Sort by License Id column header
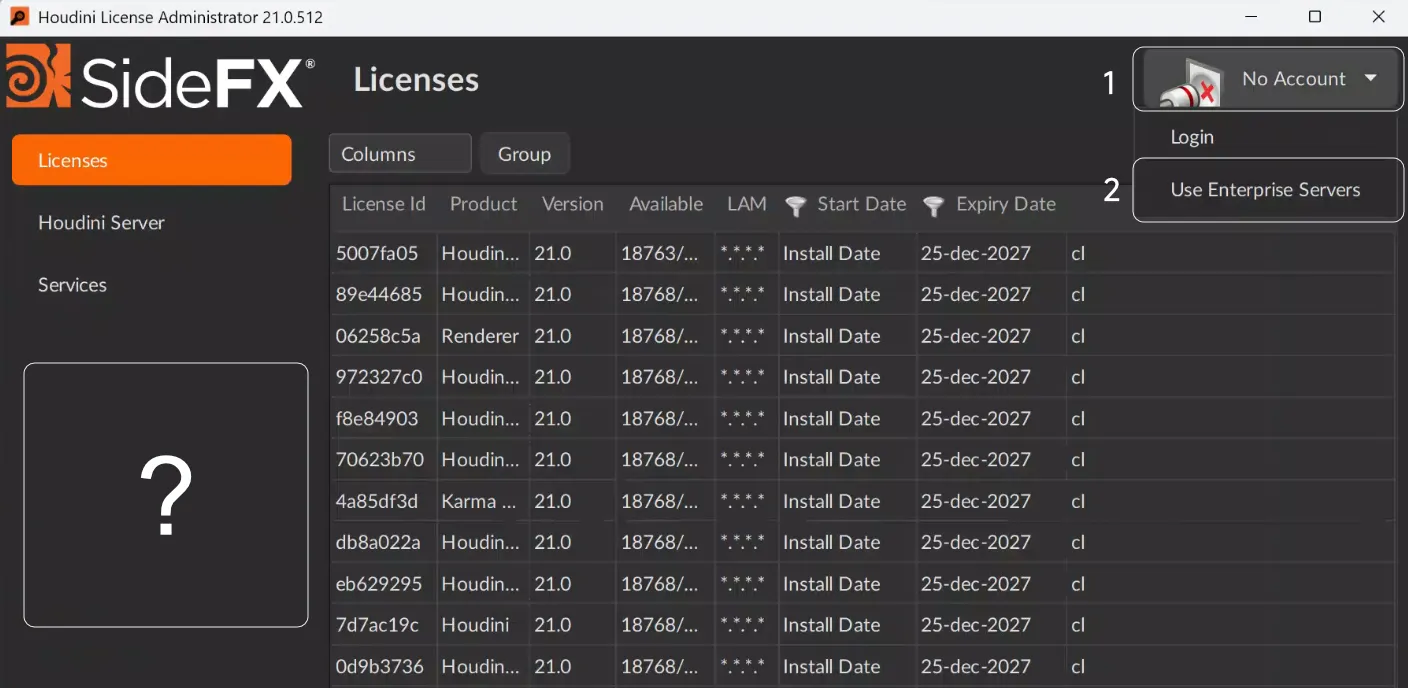 tap(383, 204)
